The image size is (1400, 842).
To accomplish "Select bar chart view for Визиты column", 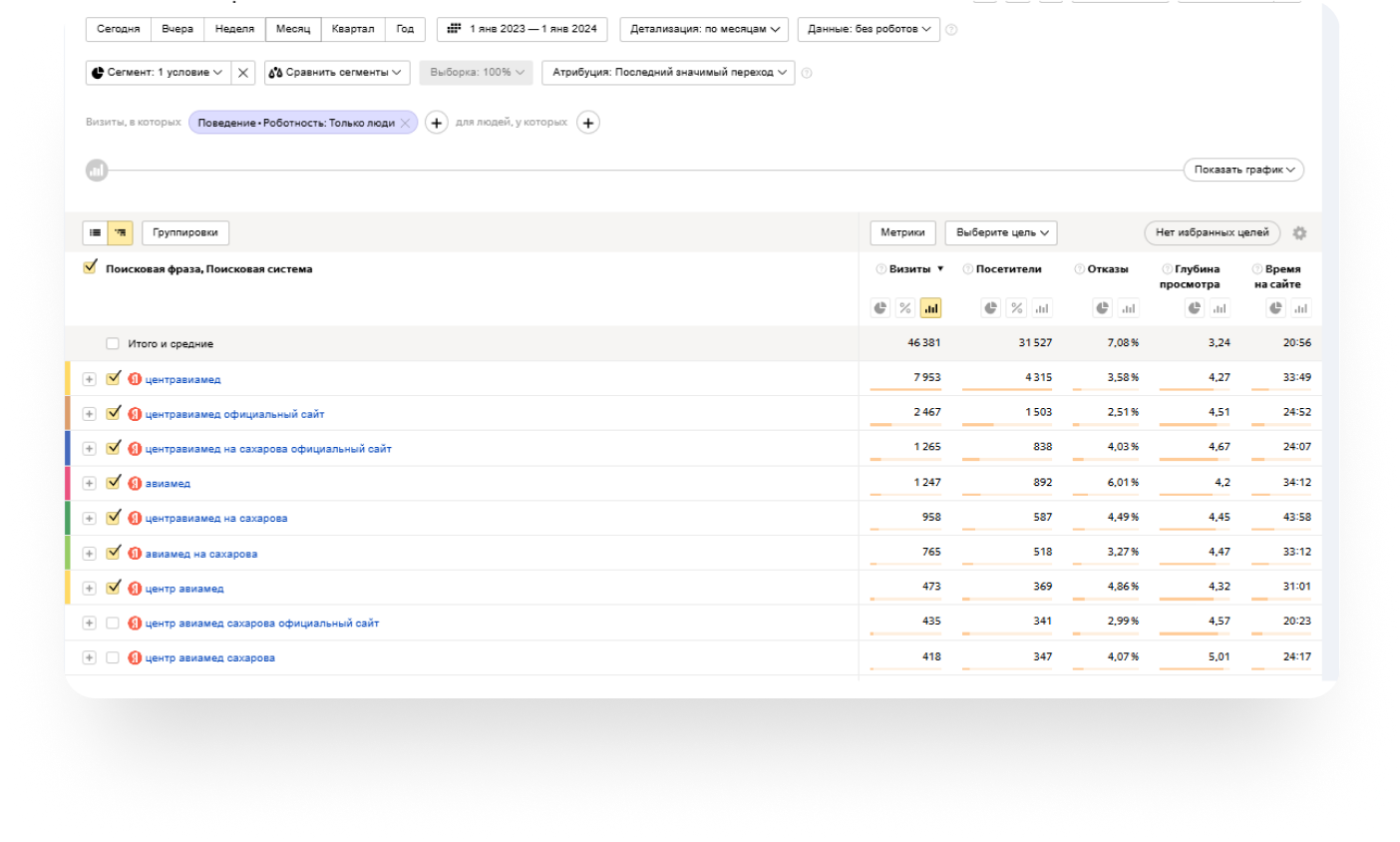I will [x=930, y=308].
